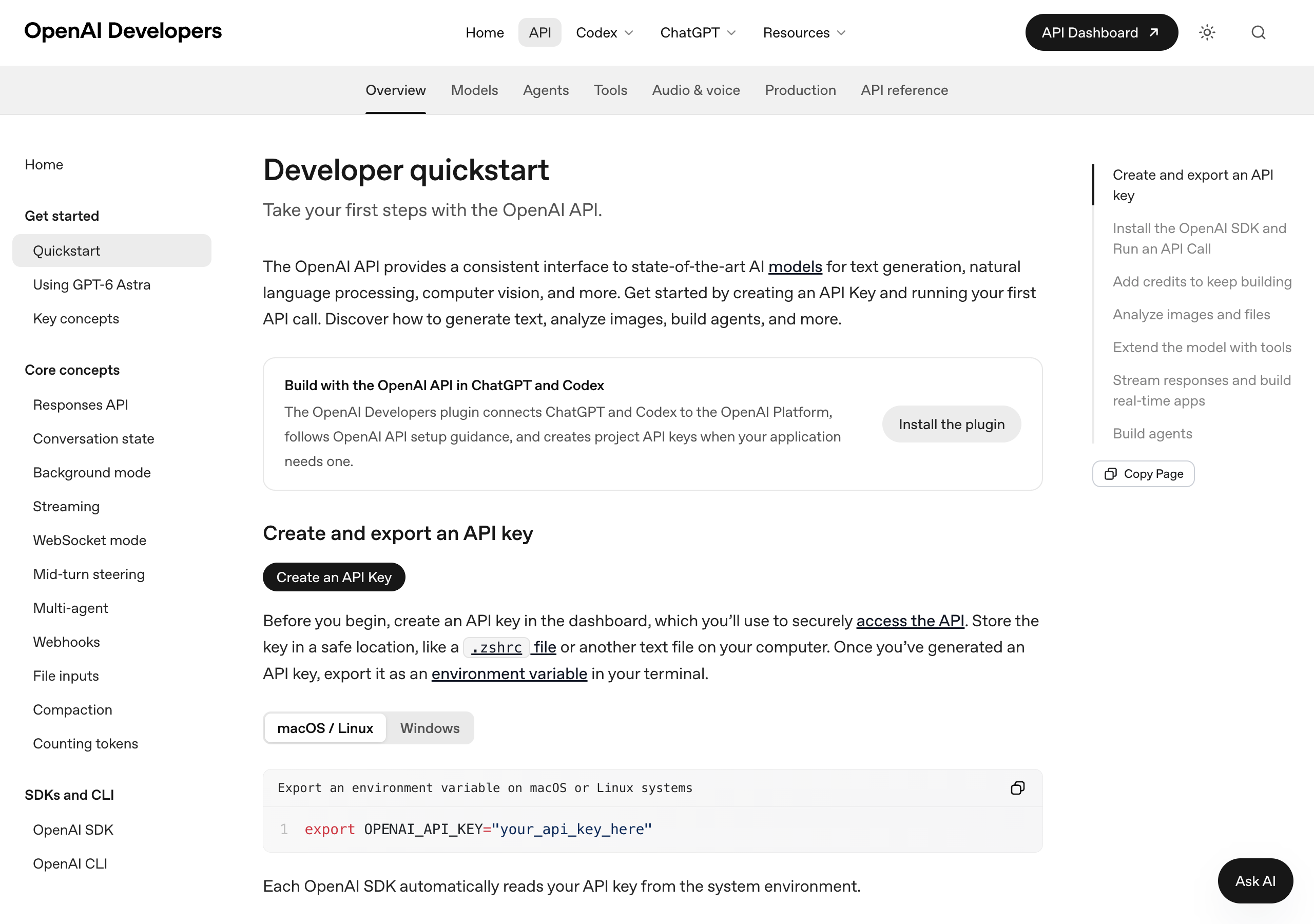Switch to the Agents tab
1314x924 pixels.
tap(546, 90)
